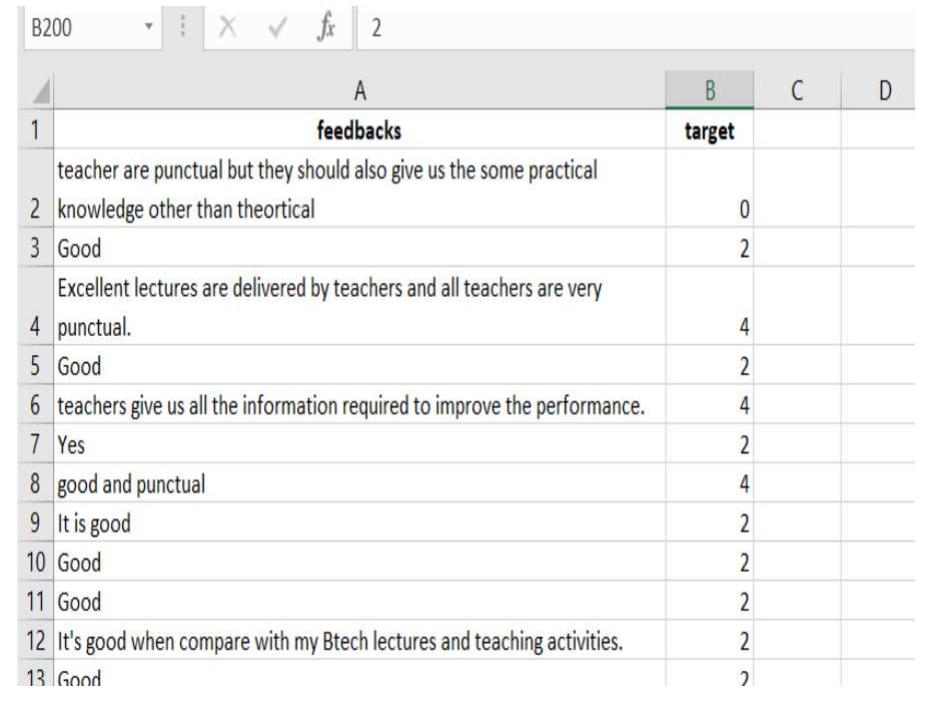The width and height of the screenshot is (929, 724).
Task: Select column B header
Action: pyautogui.click(x=710, y=91)
